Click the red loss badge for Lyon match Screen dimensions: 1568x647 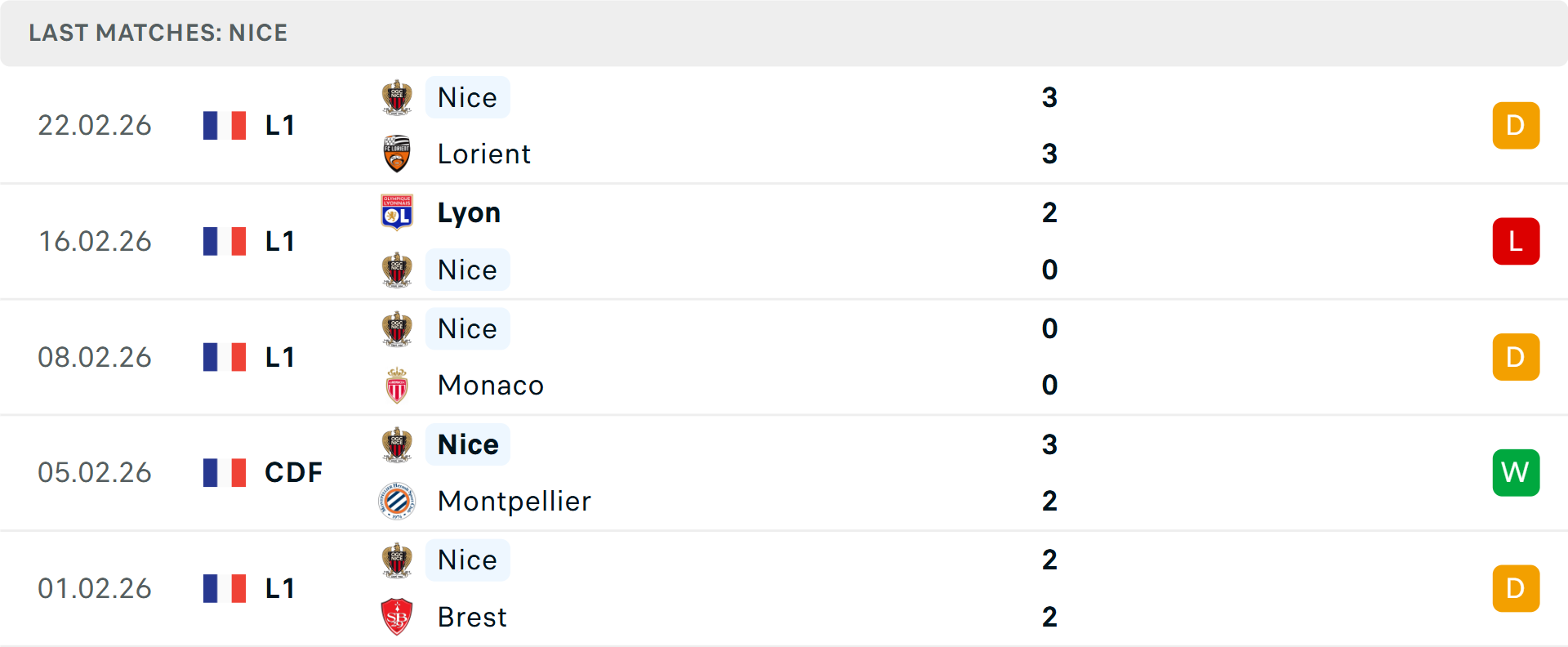click(1516, 241)
